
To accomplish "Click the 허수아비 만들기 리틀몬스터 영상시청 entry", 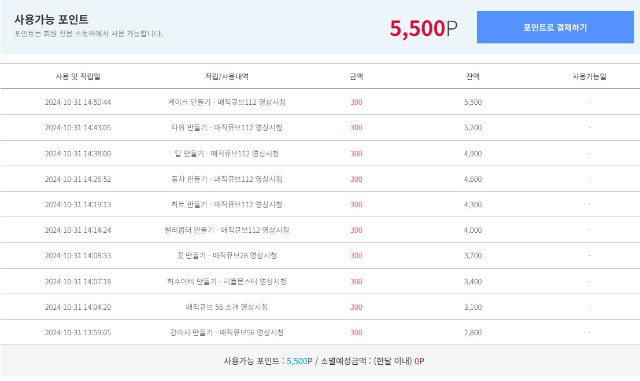I will pyautogui.click(x=227, y=281).
